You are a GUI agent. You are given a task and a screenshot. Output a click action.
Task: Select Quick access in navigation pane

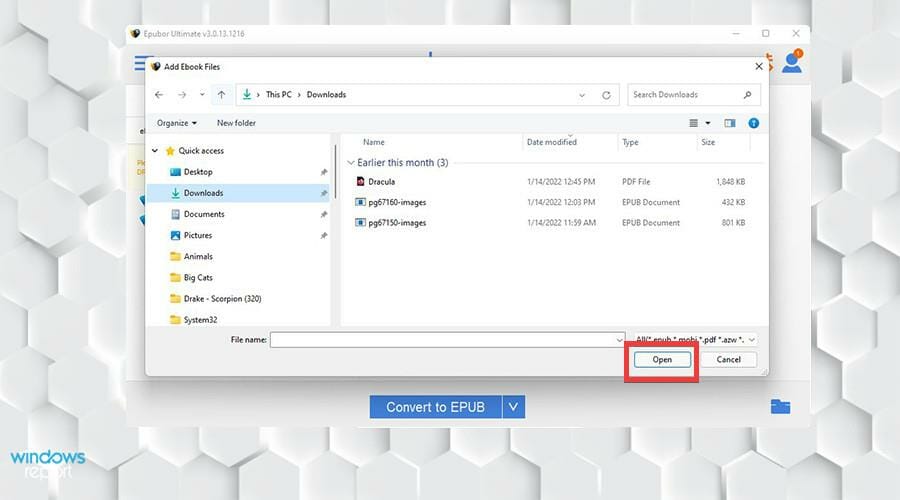(201, 150)
